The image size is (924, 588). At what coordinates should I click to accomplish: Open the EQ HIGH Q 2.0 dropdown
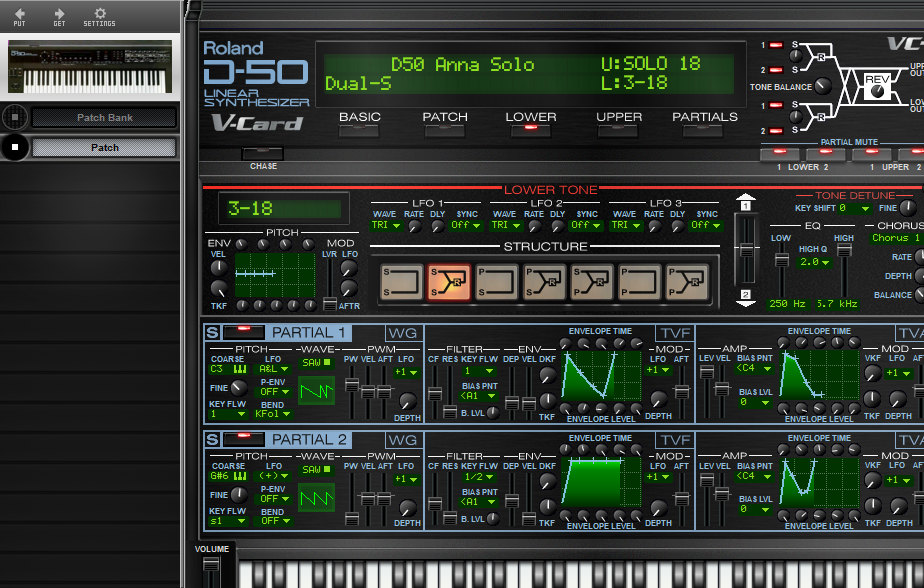click(814, 262)
